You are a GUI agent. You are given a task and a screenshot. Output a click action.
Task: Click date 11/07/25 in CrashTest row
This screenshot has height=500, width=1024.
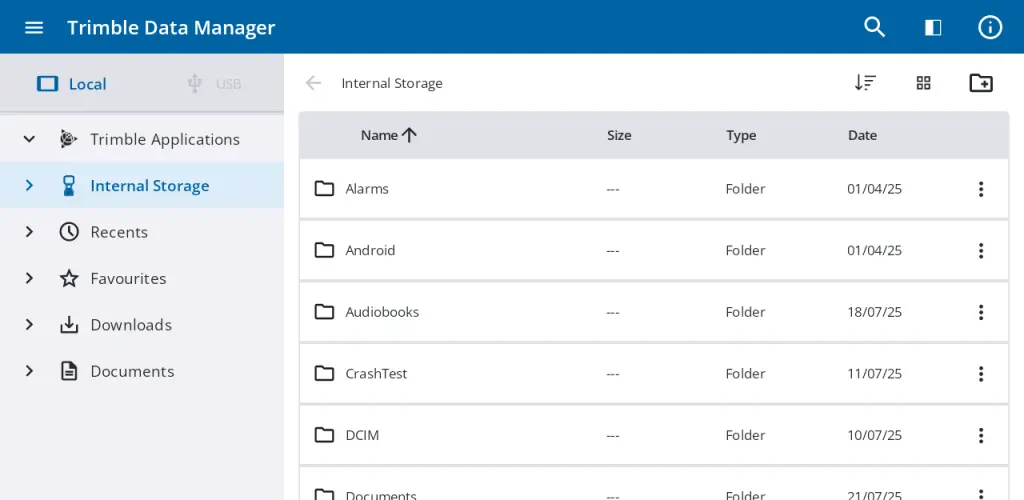[874, 374]
